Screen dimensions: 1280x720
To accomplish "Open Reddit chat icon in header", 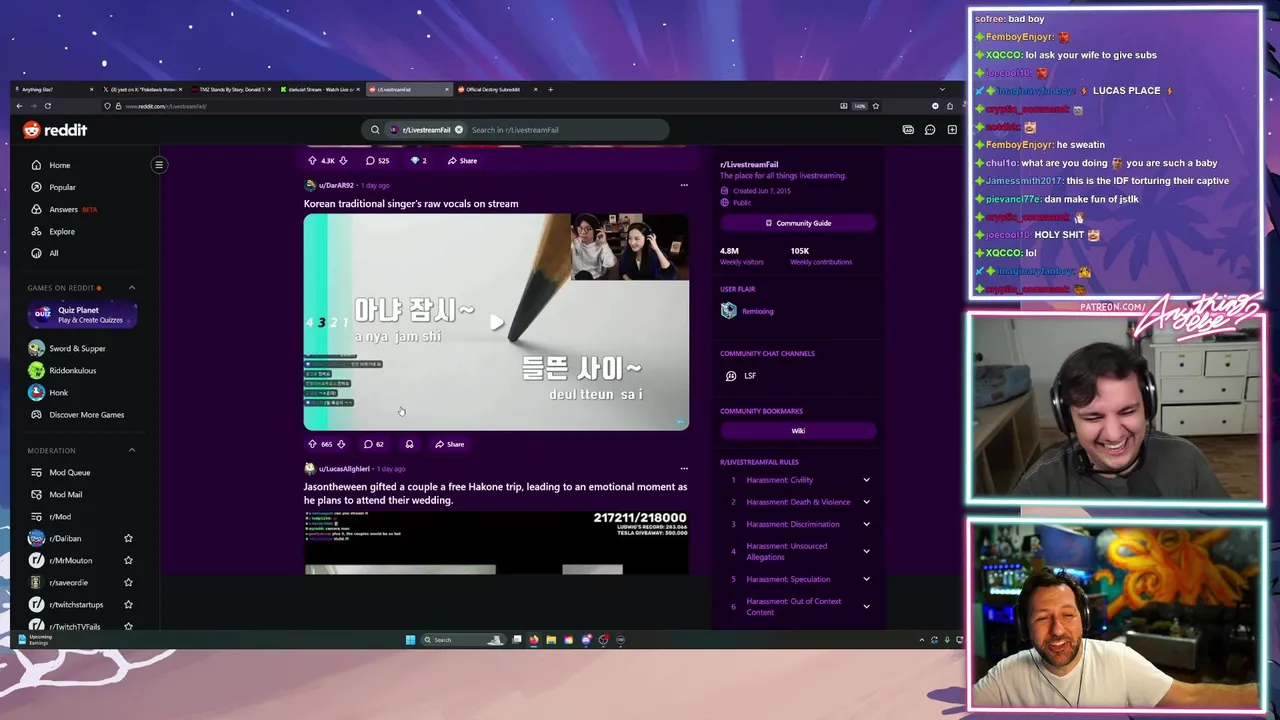I will click(x=930, y=130).
